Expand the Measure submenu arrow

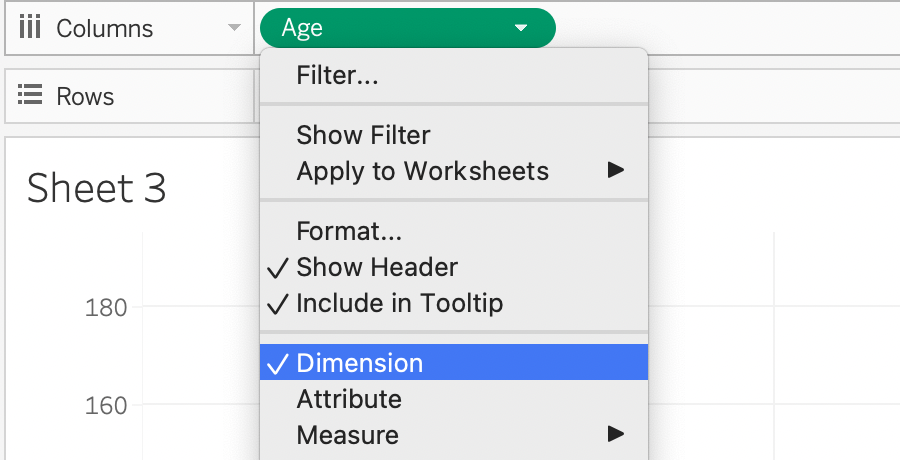(616, 434)
